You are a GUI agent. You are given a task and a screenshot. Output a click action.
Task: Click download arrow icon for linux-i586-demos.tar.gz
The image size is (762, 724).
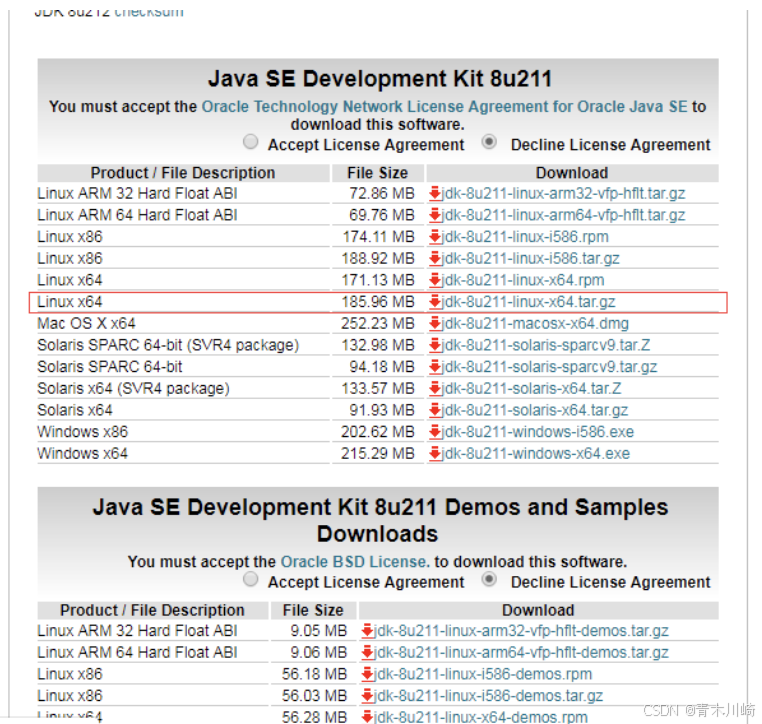click(x=367, y=696)
